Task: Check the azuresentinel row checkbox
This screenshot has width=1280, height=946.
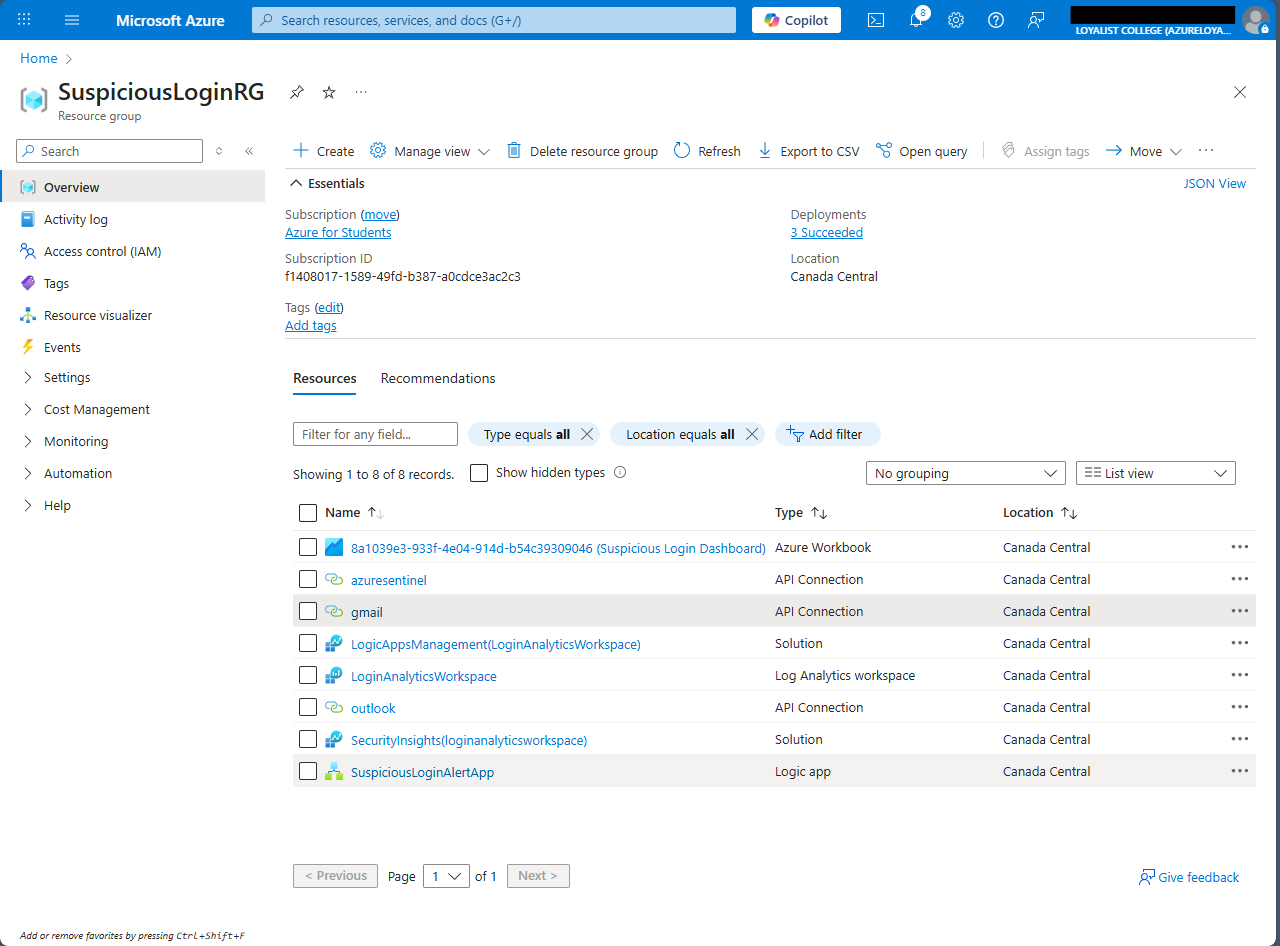Action: pos(308,579)
